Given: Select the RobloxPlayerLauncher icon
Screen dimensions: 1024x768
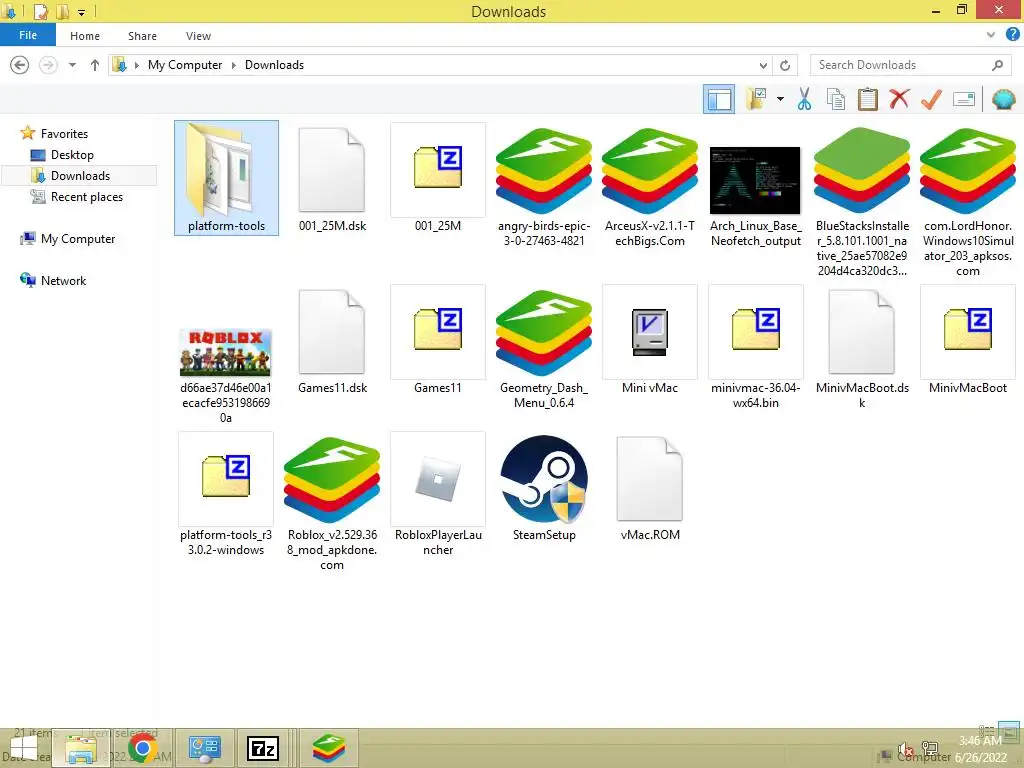Looking at the screenshot, I should [438, 479].
